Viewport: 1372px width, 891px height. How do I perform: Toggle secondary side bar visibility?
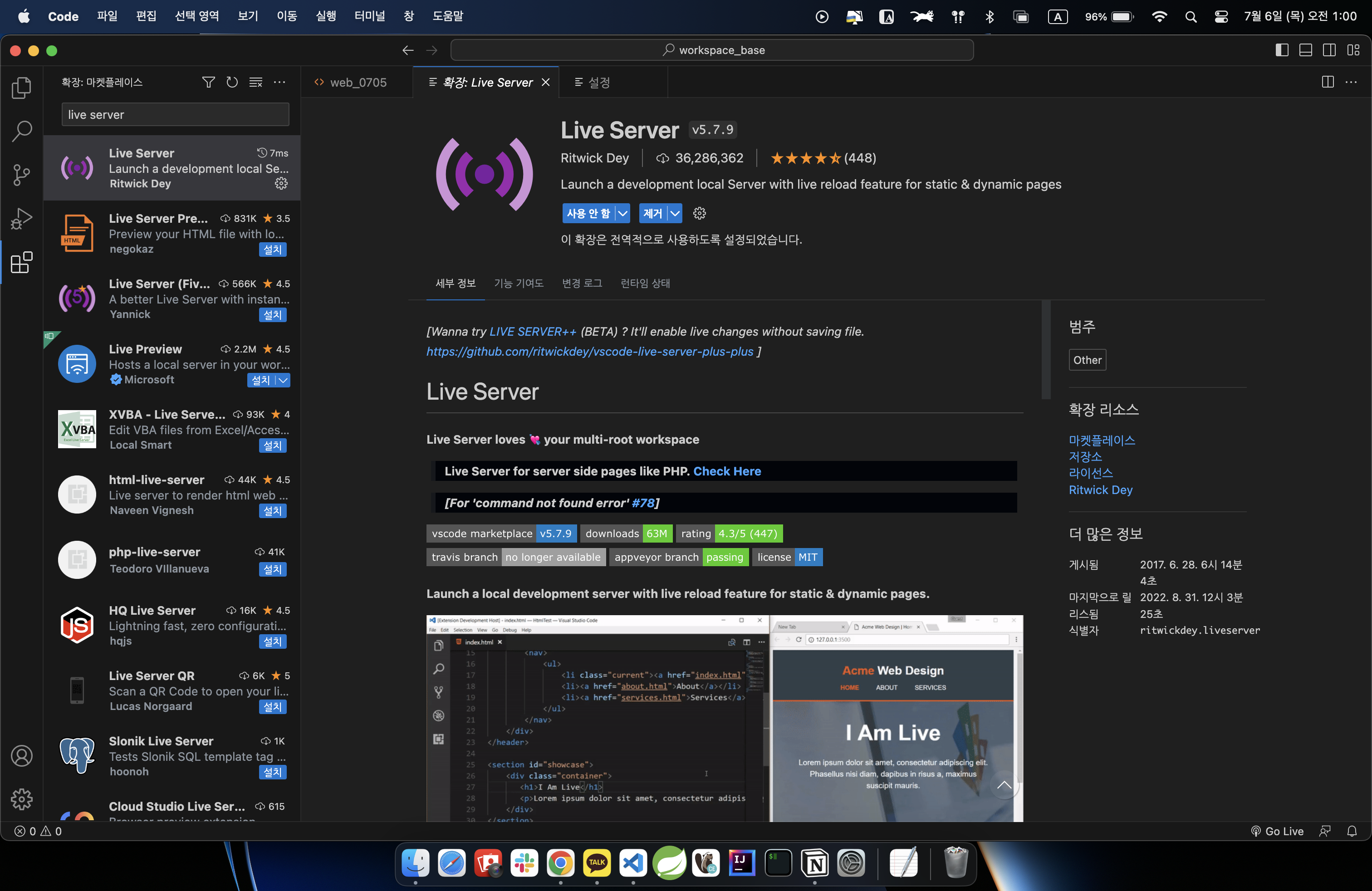tap(1329, 50)
